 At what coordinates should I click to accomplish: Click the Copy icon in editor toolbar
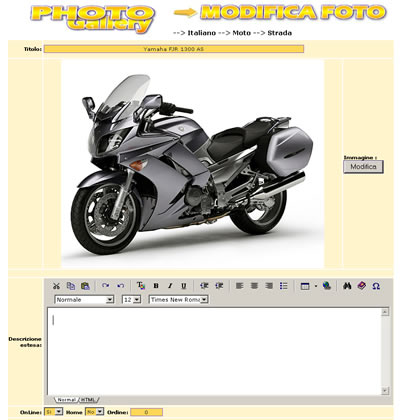71,286
